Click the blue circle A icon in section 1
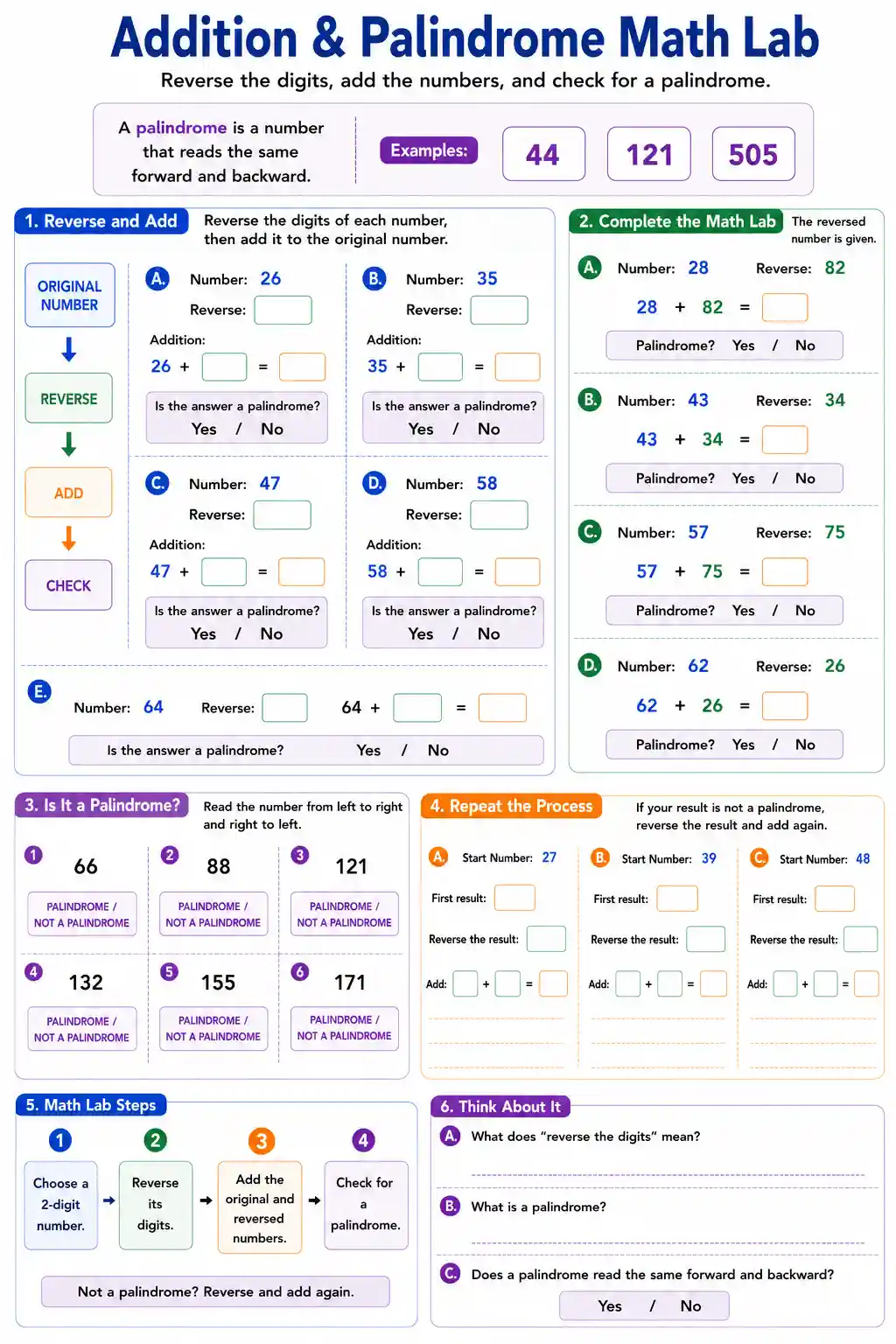The height and width of the screenshot is (1344, 896). click(x=157, y=278)
